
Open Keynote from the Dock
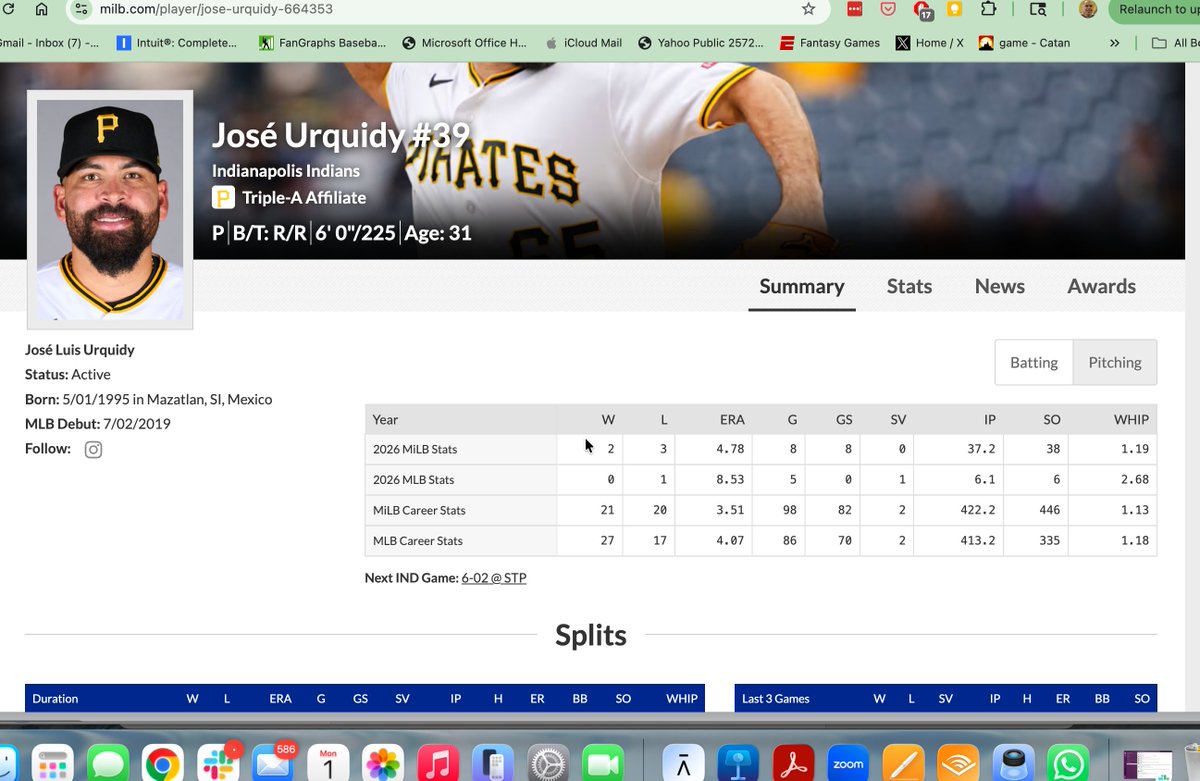(x=739, y=764)
